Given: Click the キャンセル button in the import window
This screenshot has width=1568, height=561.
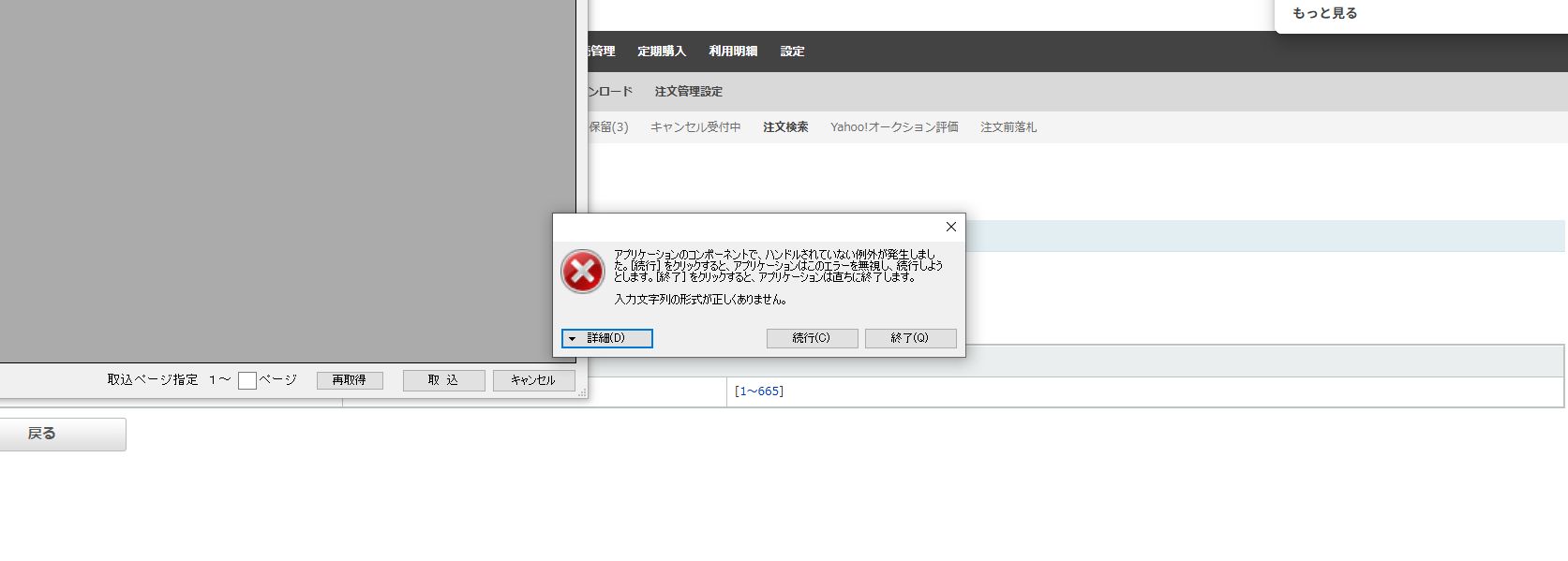Looking at the screenshot, I should [532, 380].
